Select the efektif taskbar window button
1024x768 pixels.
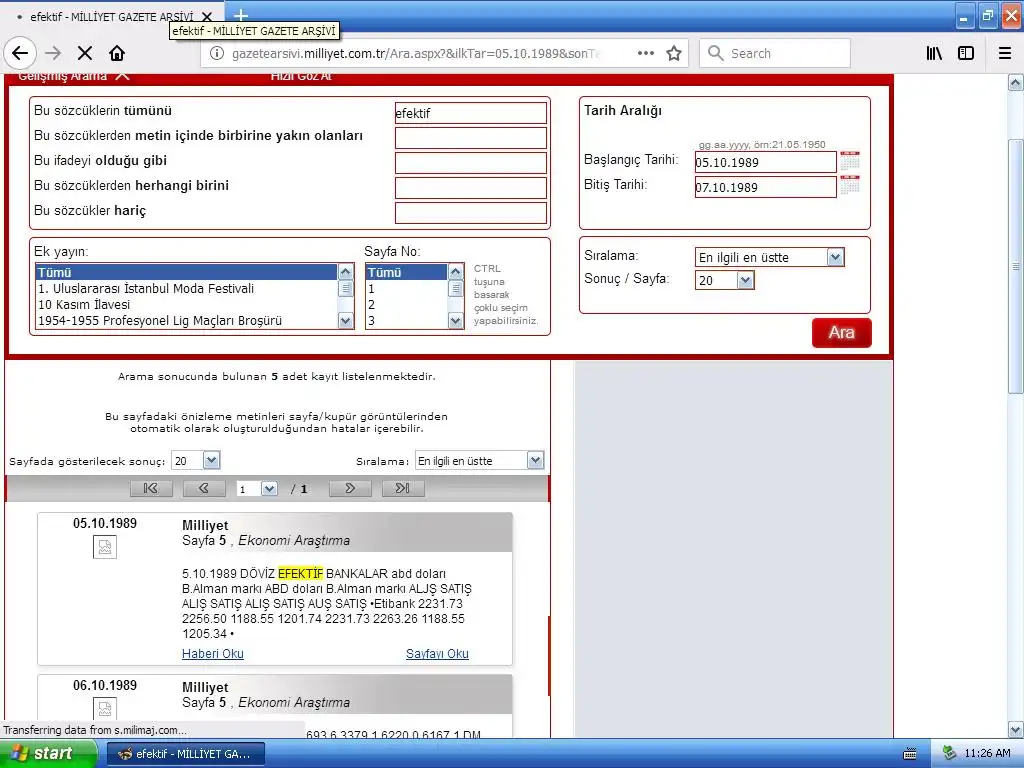(185, 754)
